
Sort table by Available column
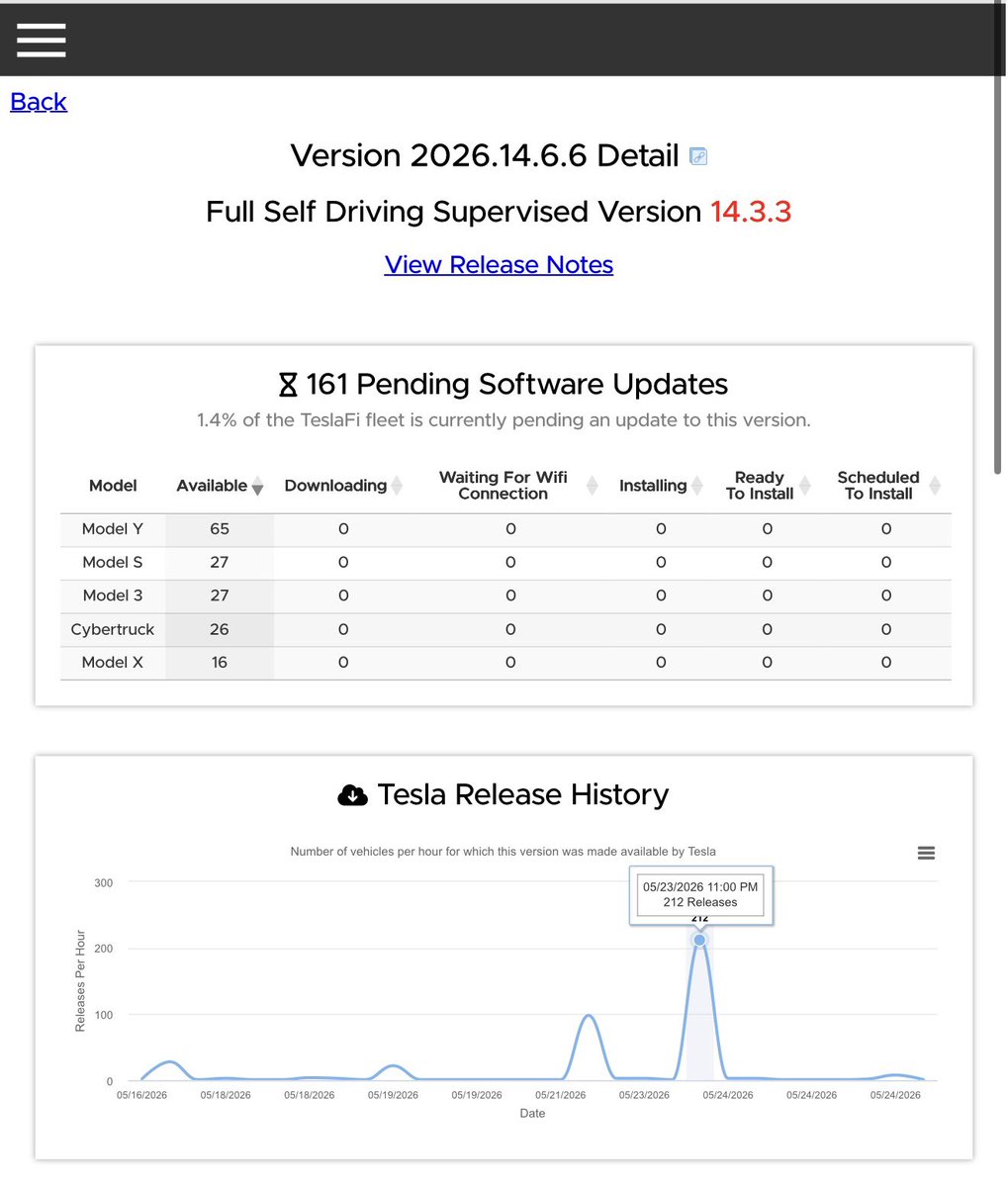[220, 486]
